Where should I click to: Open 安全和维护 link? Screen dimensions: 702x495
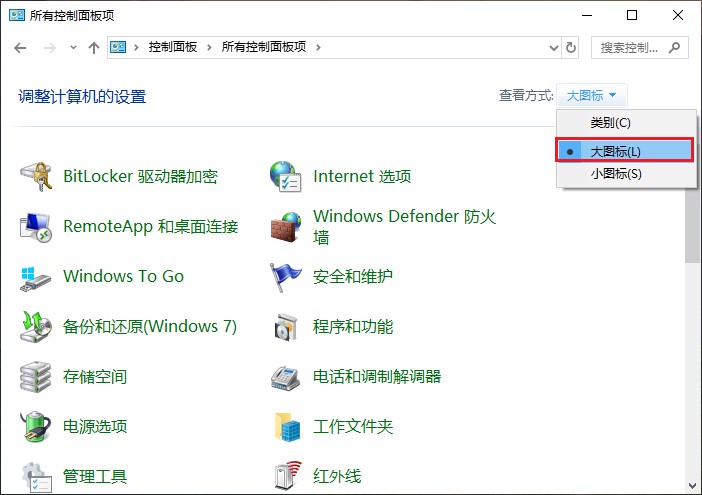click(352, 277)
